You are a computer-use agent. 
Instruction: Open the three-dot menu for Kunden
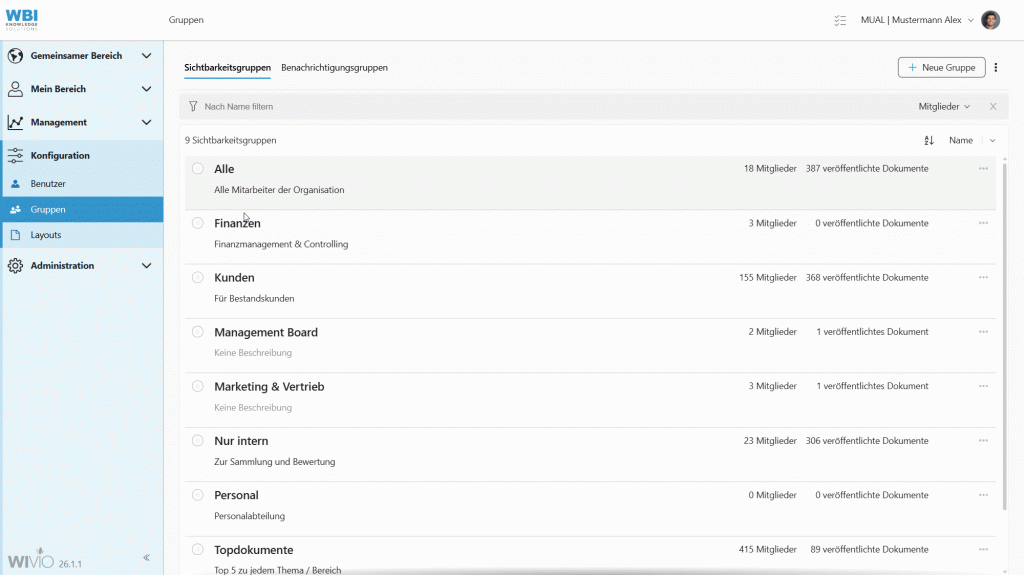click(x=983, y=277)
